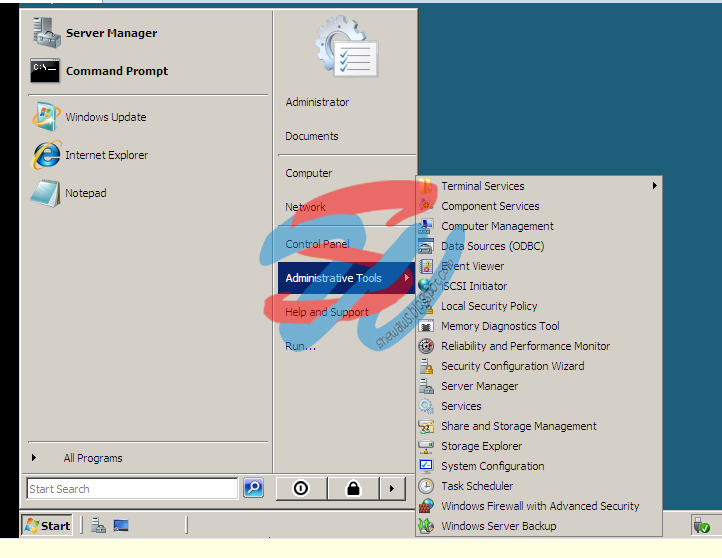Click Notepad label in Start menu
Viewport: 722px width, 558px height.
[86, 193]
